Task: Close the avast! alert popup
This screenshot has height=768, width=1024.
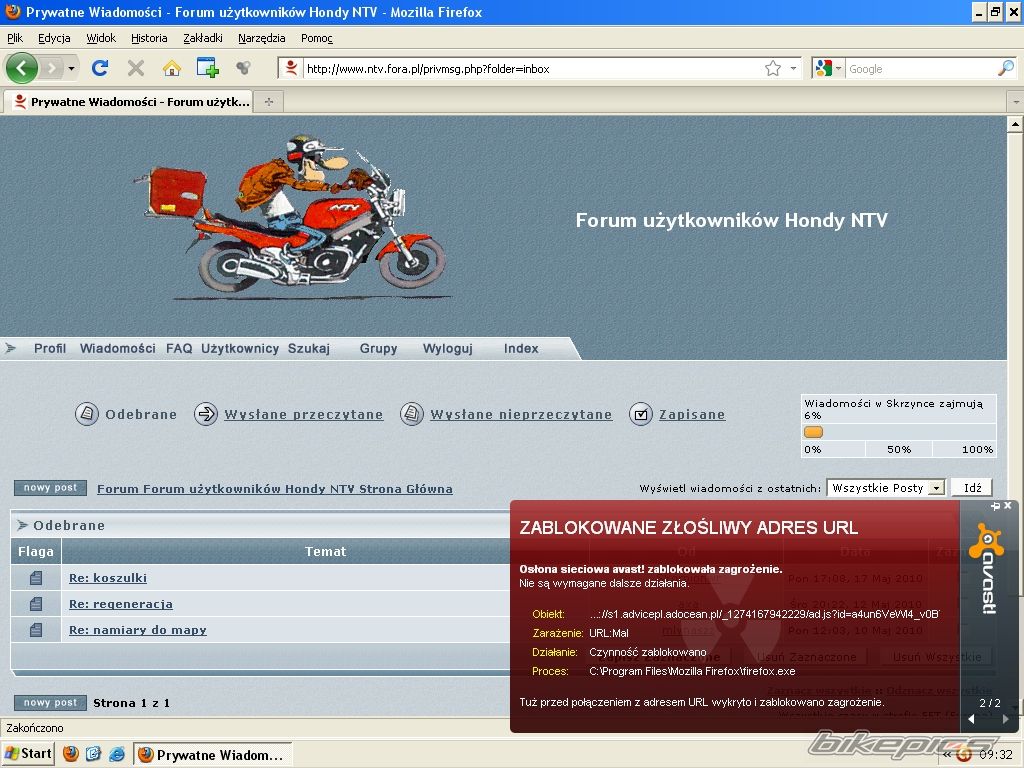Action: (x=1008, y=505)
